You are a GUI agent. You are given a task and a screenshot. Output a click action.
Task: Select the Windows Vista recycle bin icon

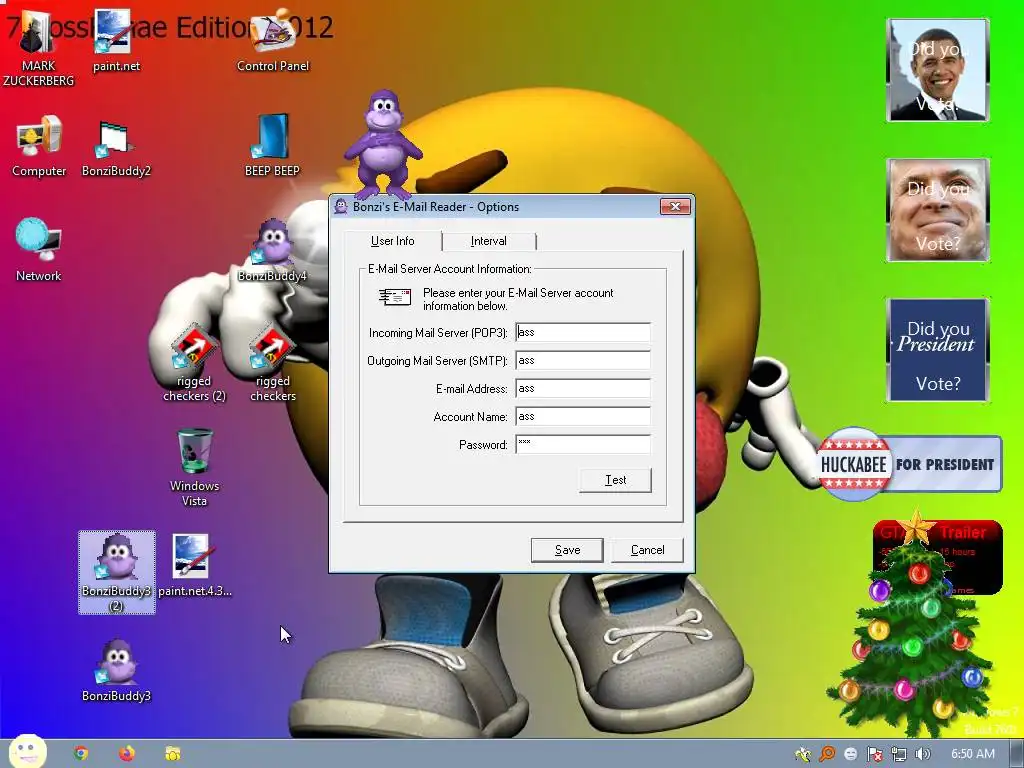point(195,467)
